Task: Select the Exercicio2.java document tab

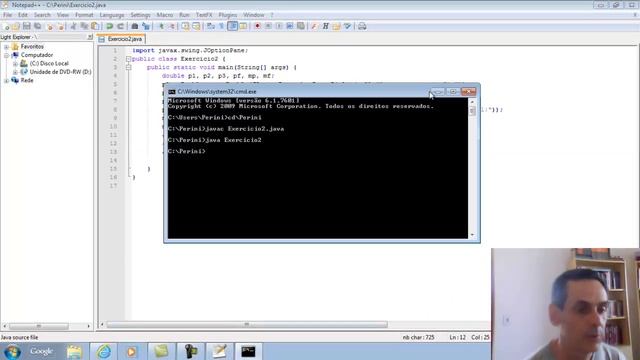Action: coord(122,39)
